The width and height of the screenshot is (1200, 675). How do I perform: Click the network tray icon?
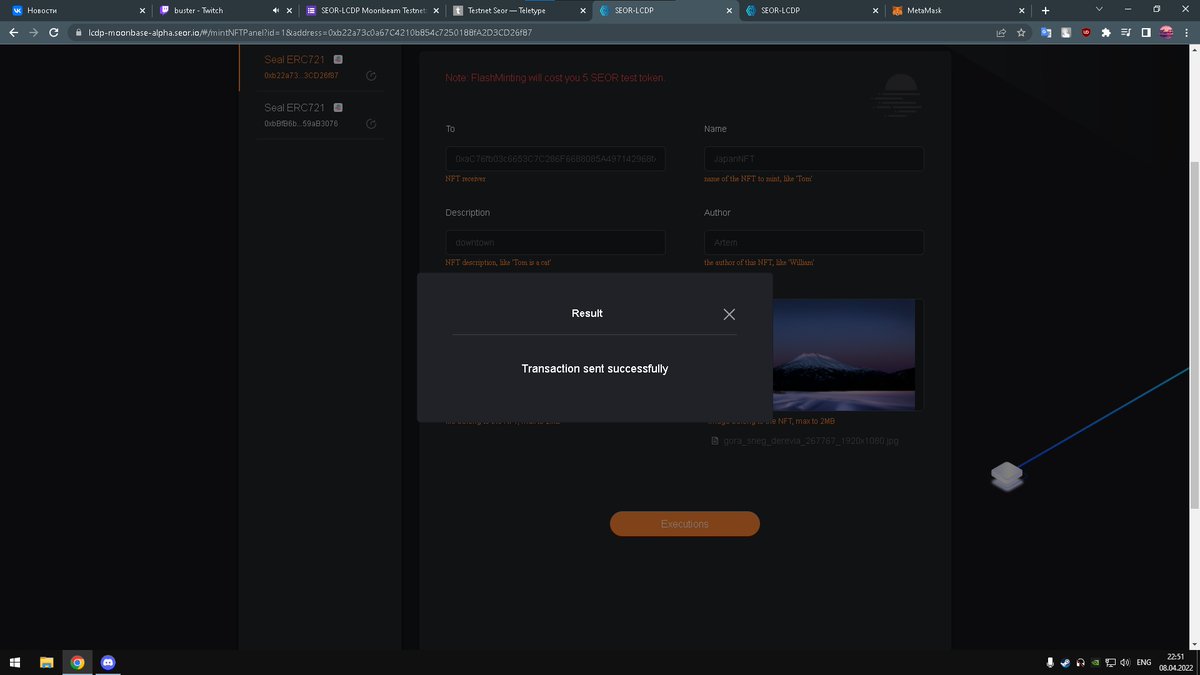[x=1111, y=663]
